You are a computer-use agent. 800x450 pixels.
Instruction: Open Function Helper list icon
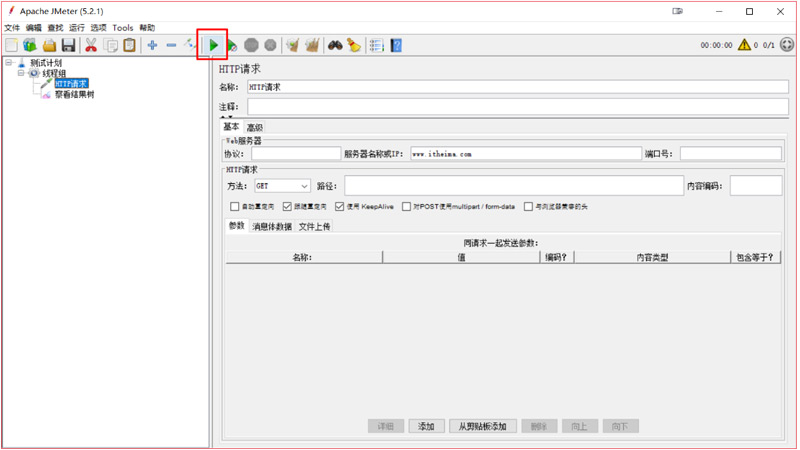377,45
